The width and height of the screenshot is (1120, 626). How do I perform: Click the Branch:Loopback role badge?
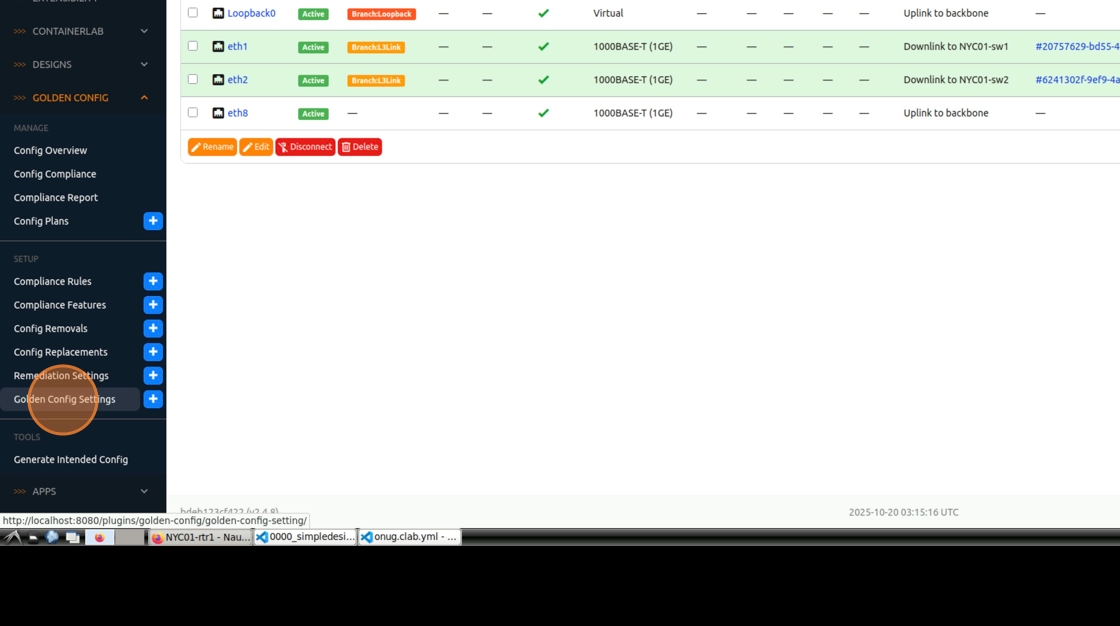point(381,14)
